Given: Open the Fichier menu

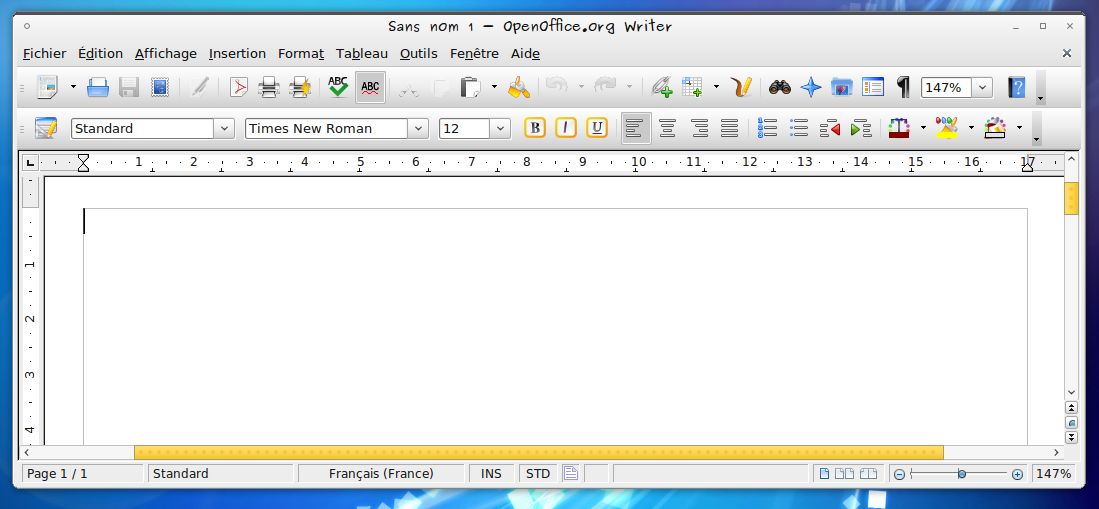Looking at the screenshot, I should pos(44,53).
